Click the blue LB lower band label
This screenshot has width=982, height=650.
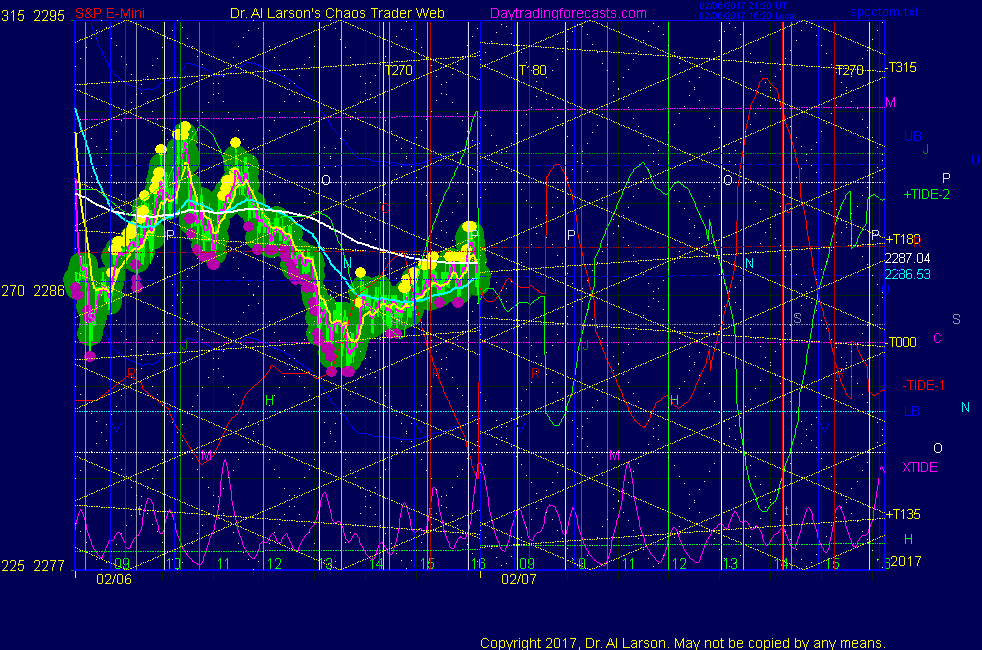[x=912, y=411]
